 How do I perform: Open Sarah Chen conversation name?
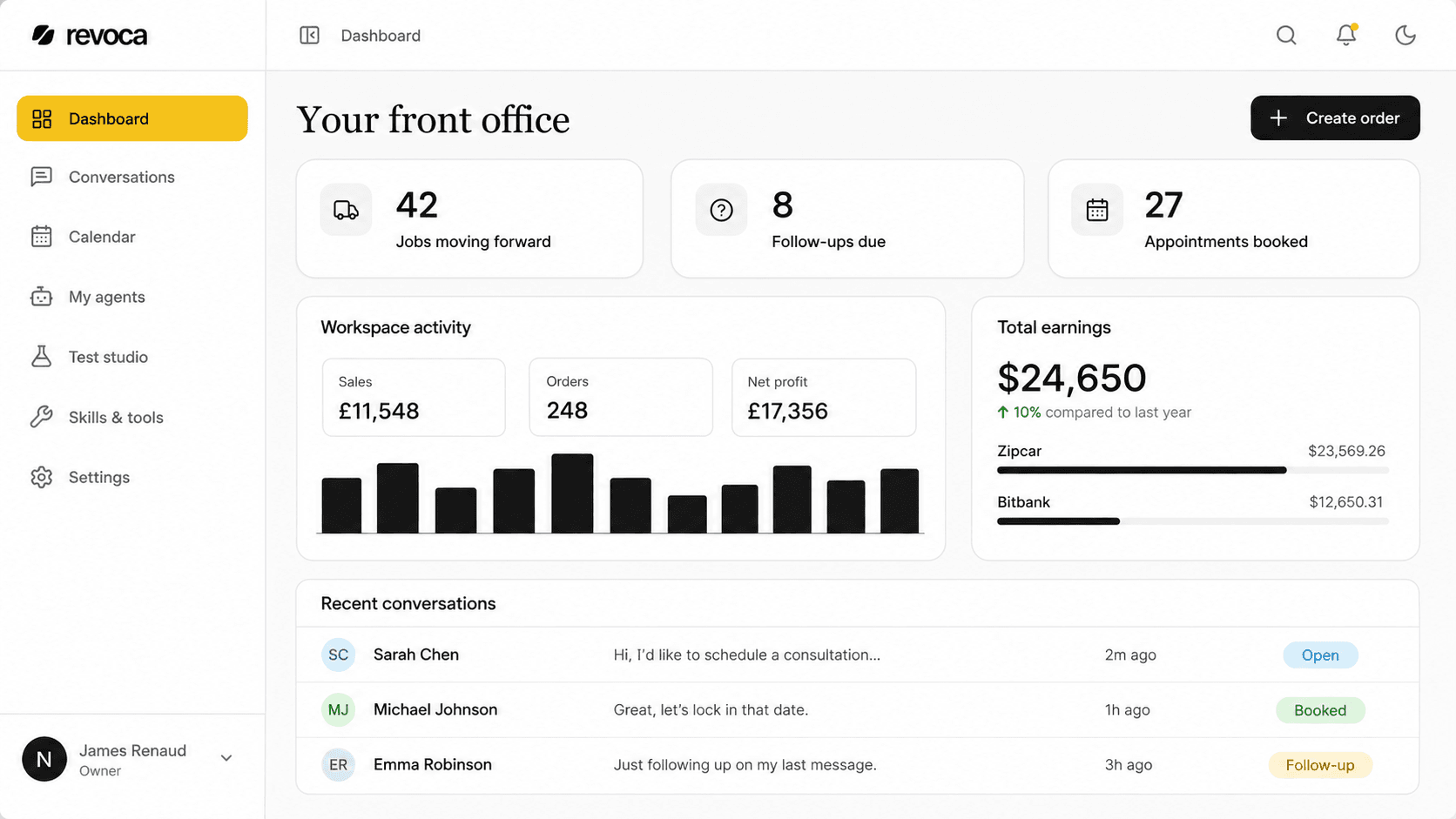point(416,655)
